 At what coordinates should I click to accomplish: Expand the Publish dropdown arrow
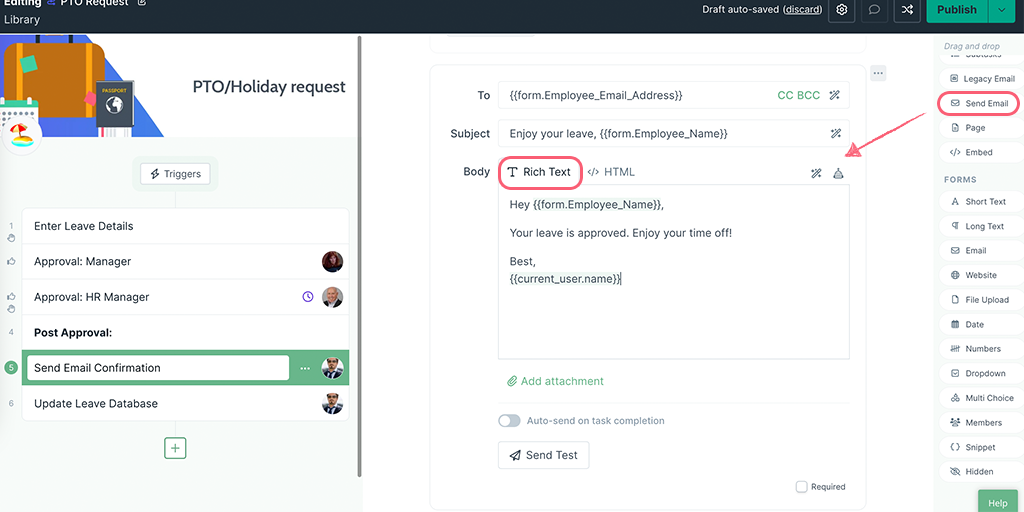click(x=1002, y=10)
